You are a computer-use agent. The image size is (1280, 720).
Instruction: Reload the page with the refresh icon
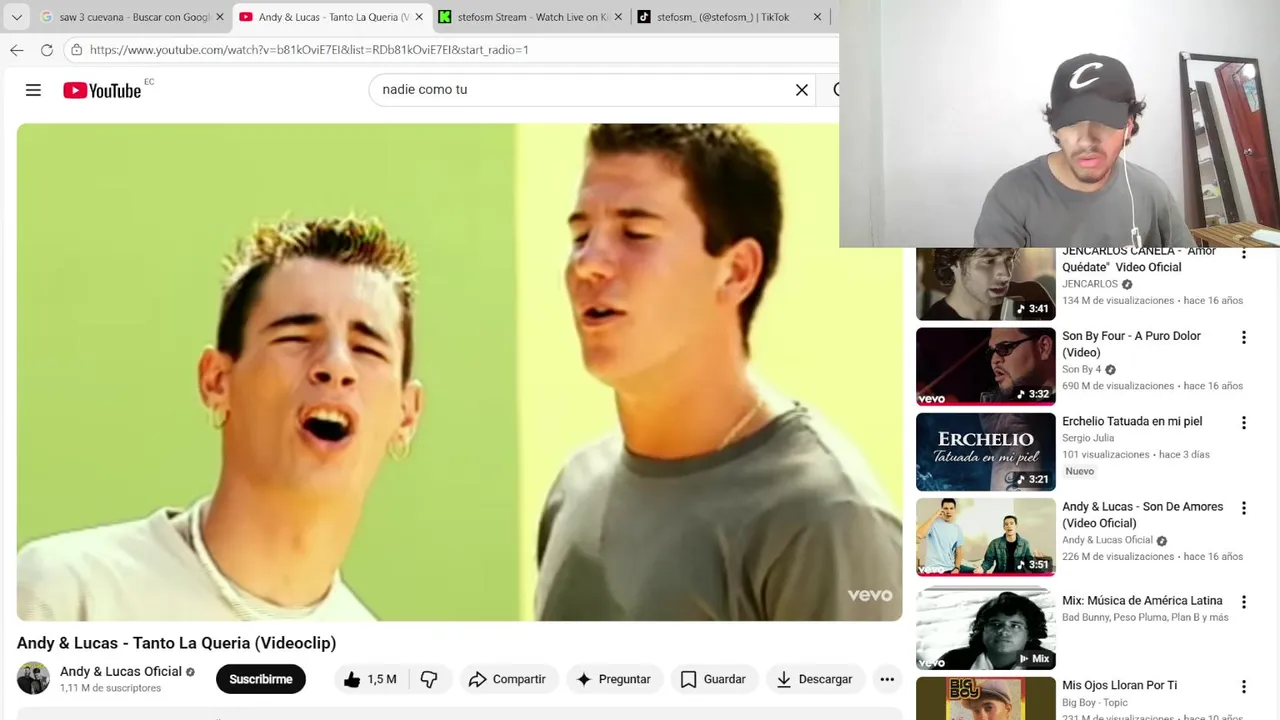click(47, 49)
